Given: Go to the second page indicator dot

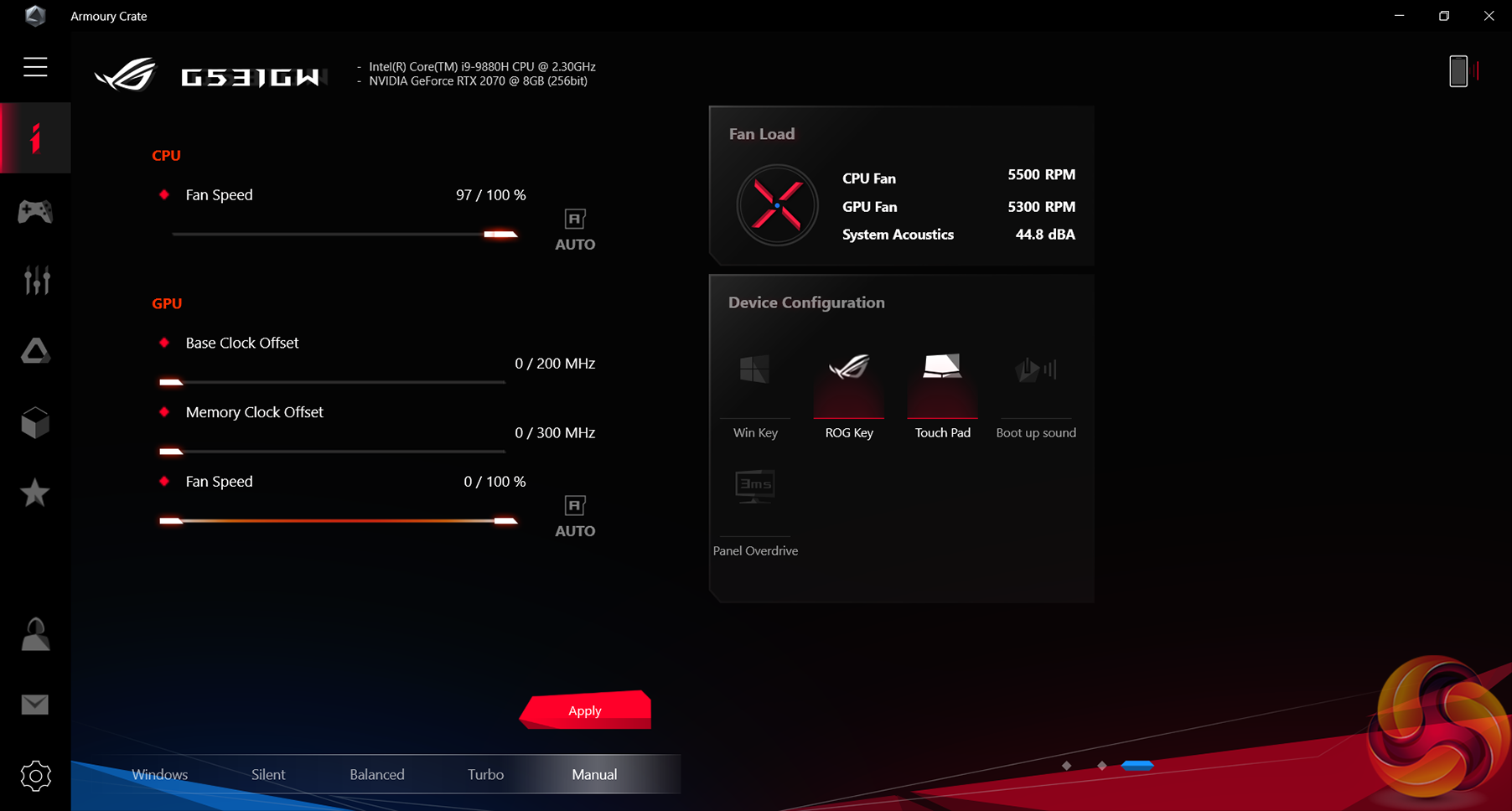Looking at the screenshot, I should [1102, 766].
